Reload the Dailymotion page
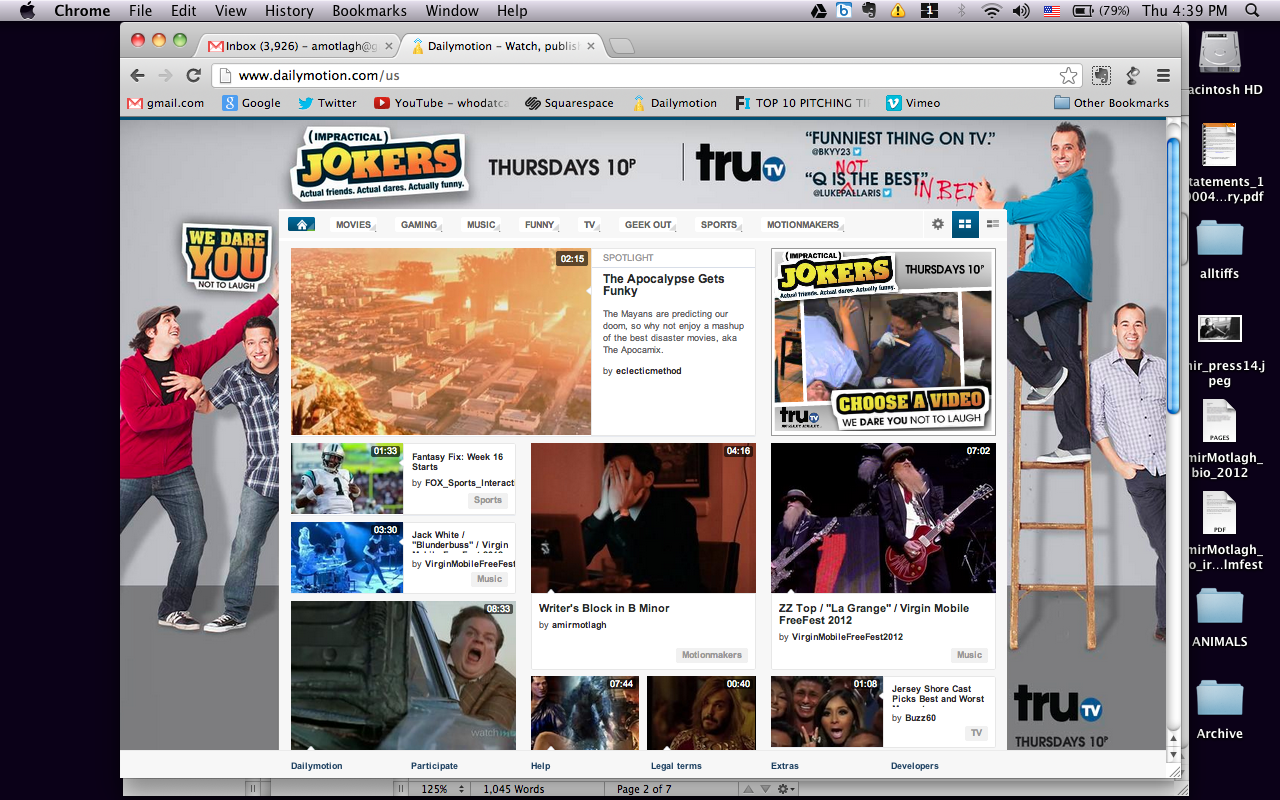 coord(194,75)
